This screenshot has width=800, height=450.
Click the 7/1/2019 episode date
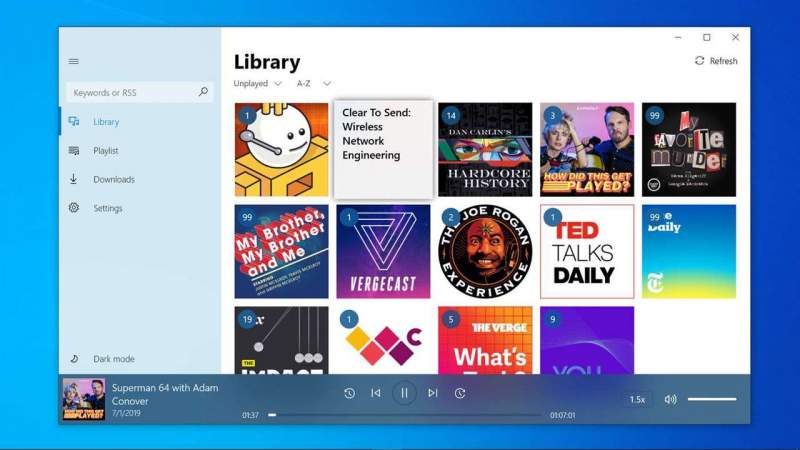(x=126, y=413)
